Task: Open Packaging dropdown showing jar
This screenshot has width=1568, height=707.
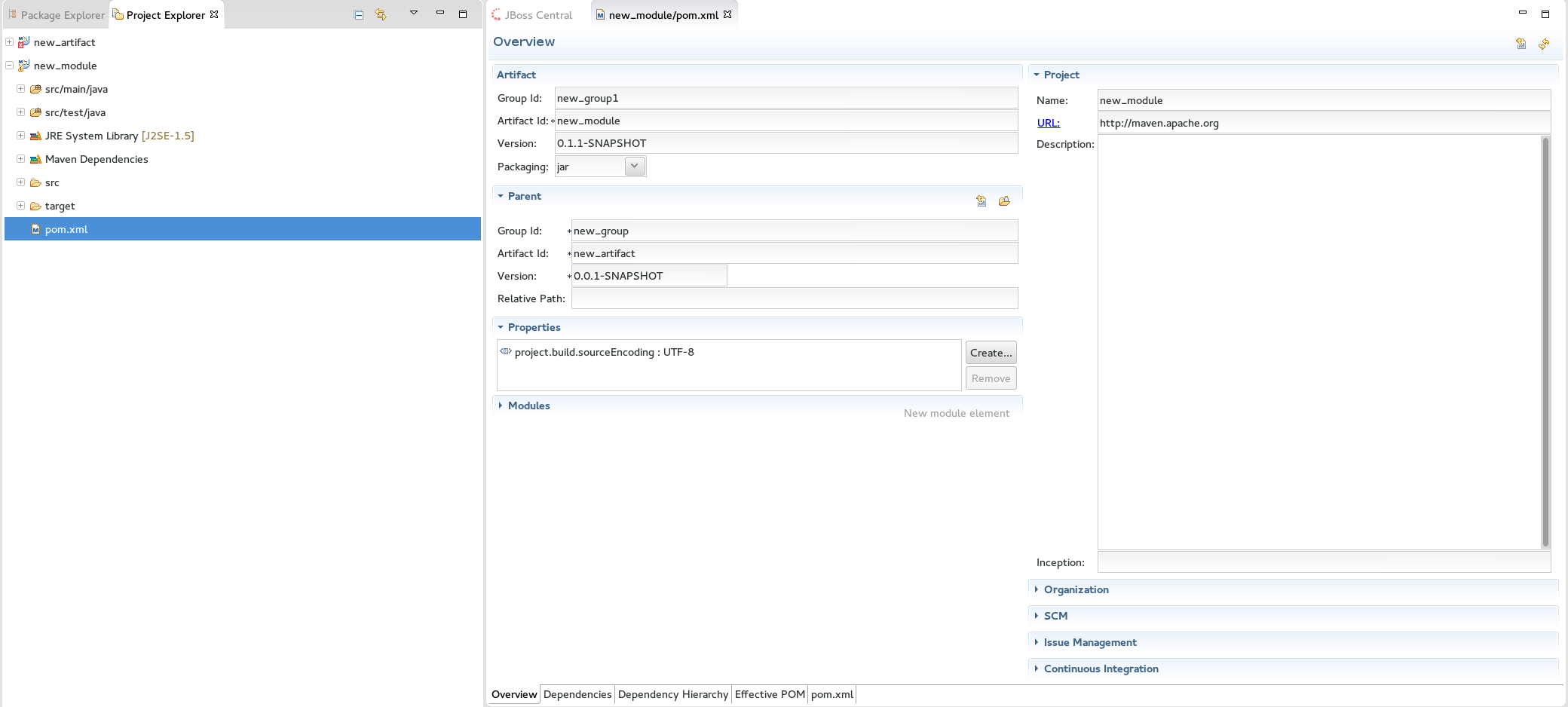Action: (x=635, y=167)
